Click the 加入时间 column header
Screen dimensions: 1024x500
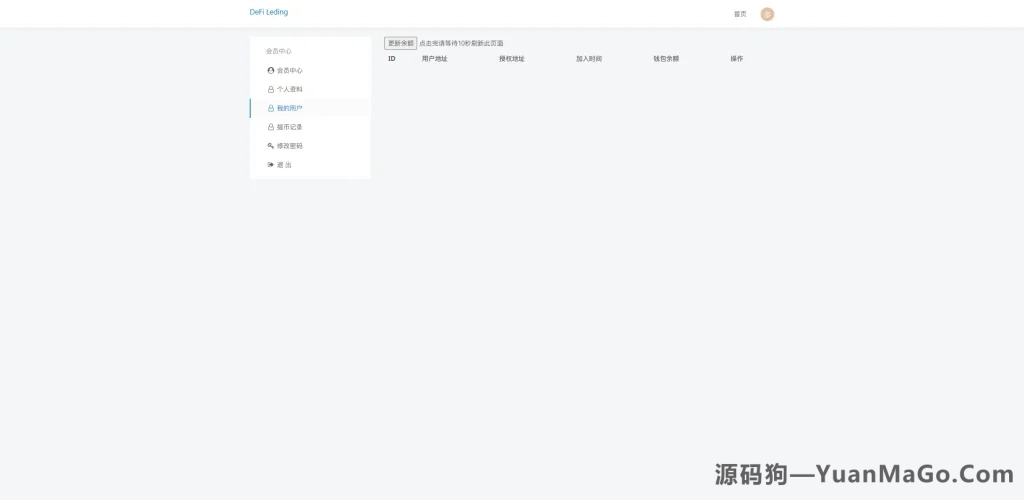click(x=589, y=59)
